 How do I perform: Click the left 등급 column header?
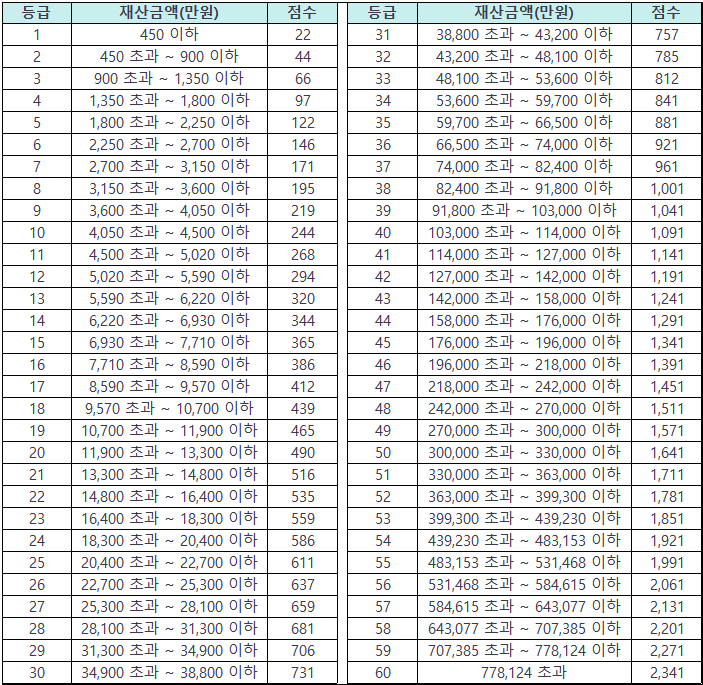tap(37, 13)
